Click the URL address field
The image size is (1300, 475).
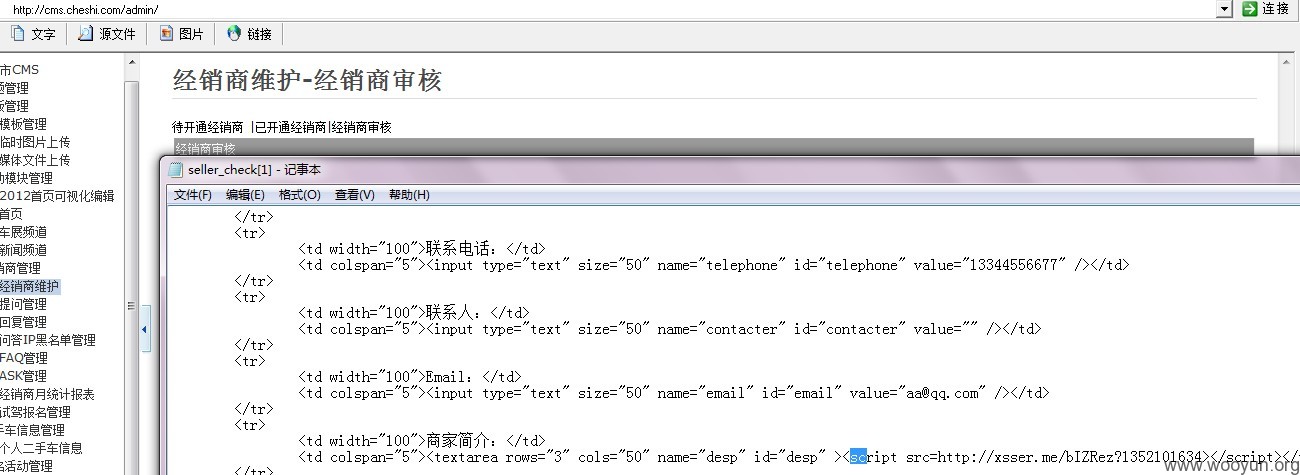[x=610, y=9]
